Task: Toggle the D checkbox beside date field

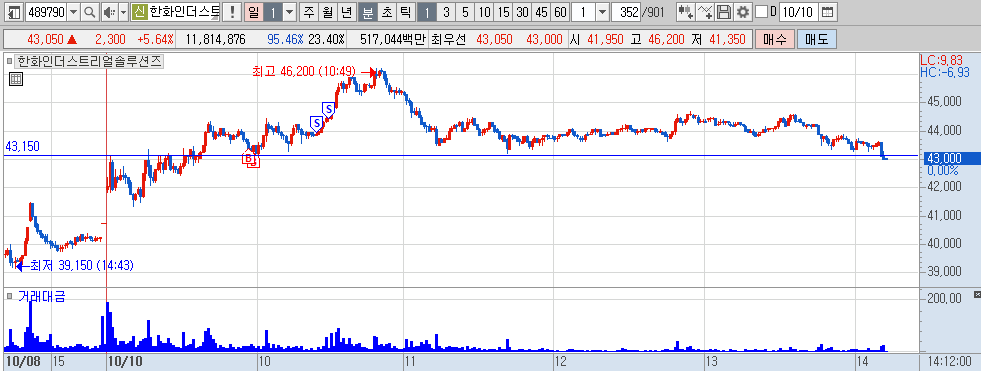Action: (761, 11)
